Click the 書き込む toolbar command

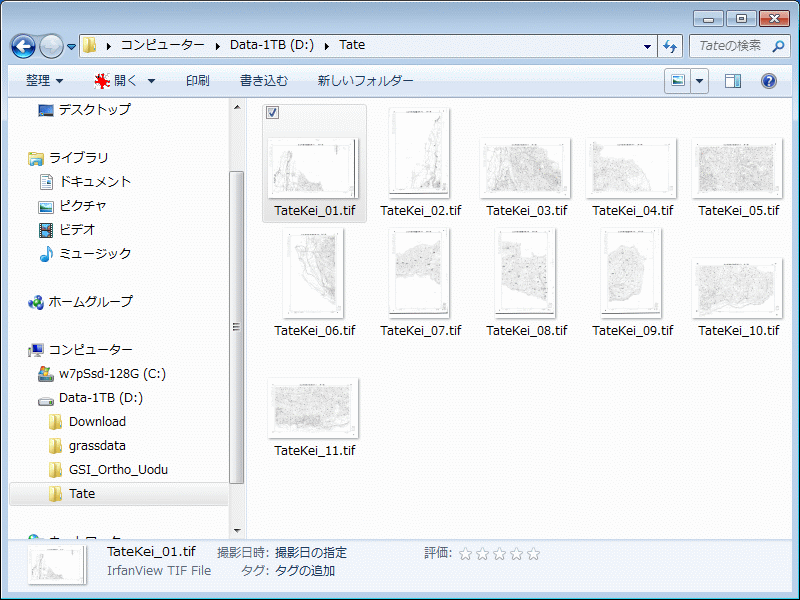(263, 81)
